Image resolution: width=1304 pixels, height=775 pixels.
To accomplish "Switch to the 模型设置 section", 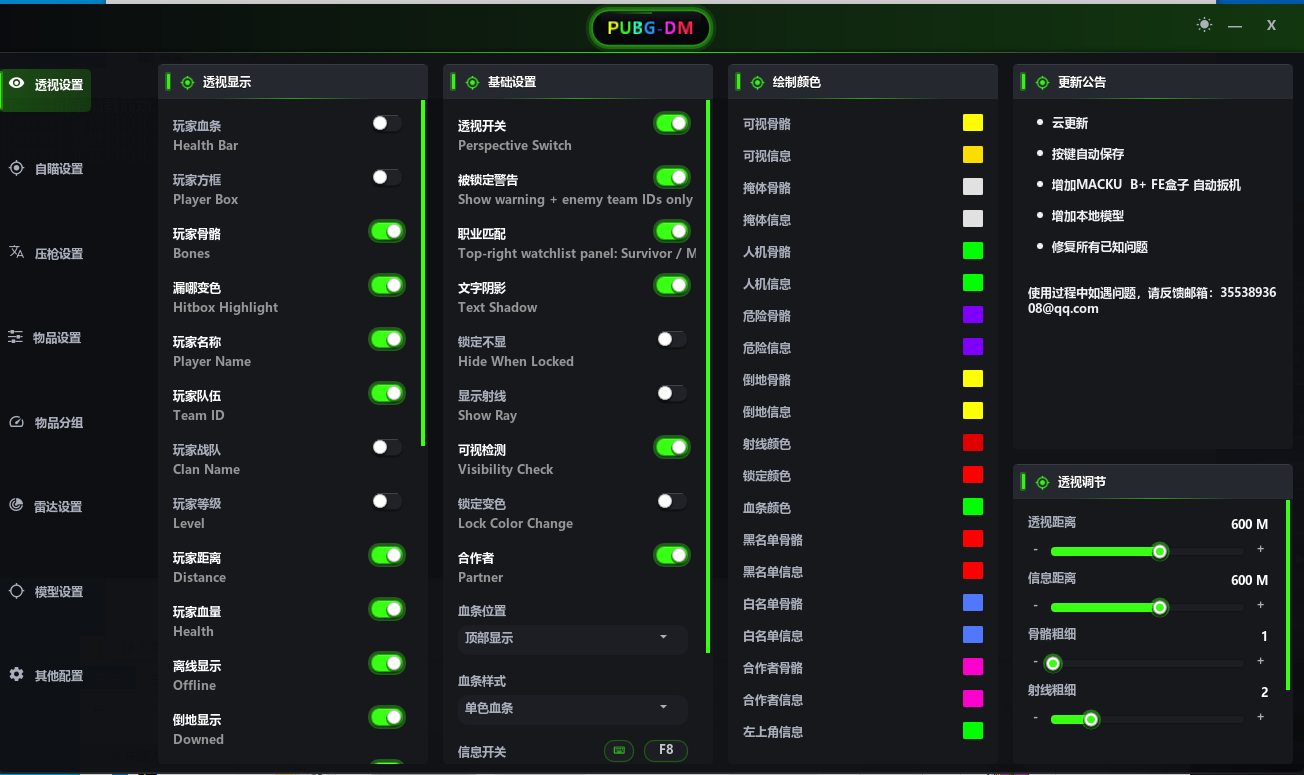I will [46, 591].
